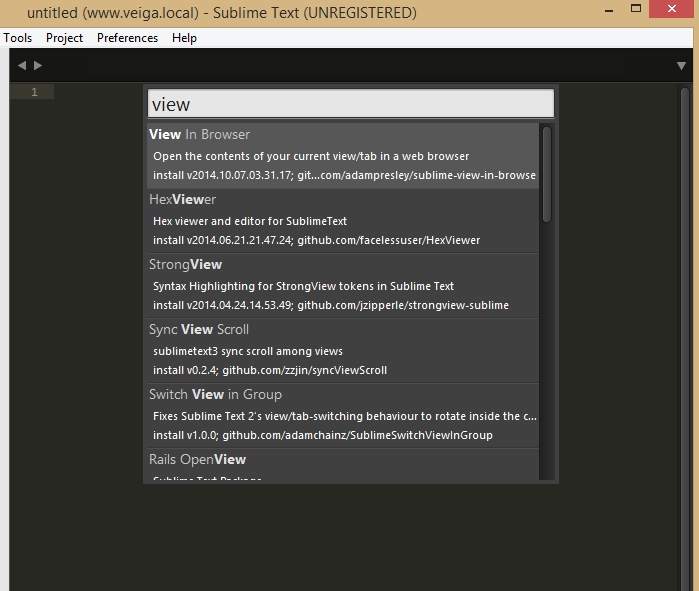
Task: Open the tab list dropdown triangle
Action: [x=681, y=66]
